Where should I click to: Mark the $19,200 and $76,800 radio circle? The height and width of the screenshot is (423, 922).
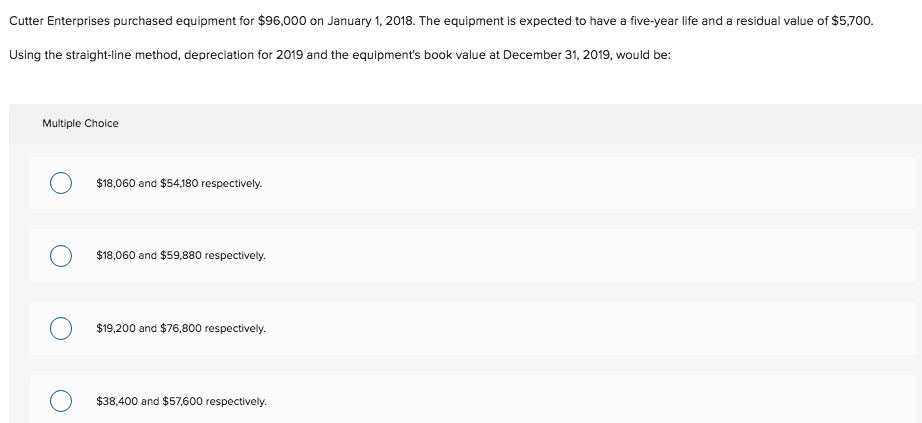coord(61,328)
